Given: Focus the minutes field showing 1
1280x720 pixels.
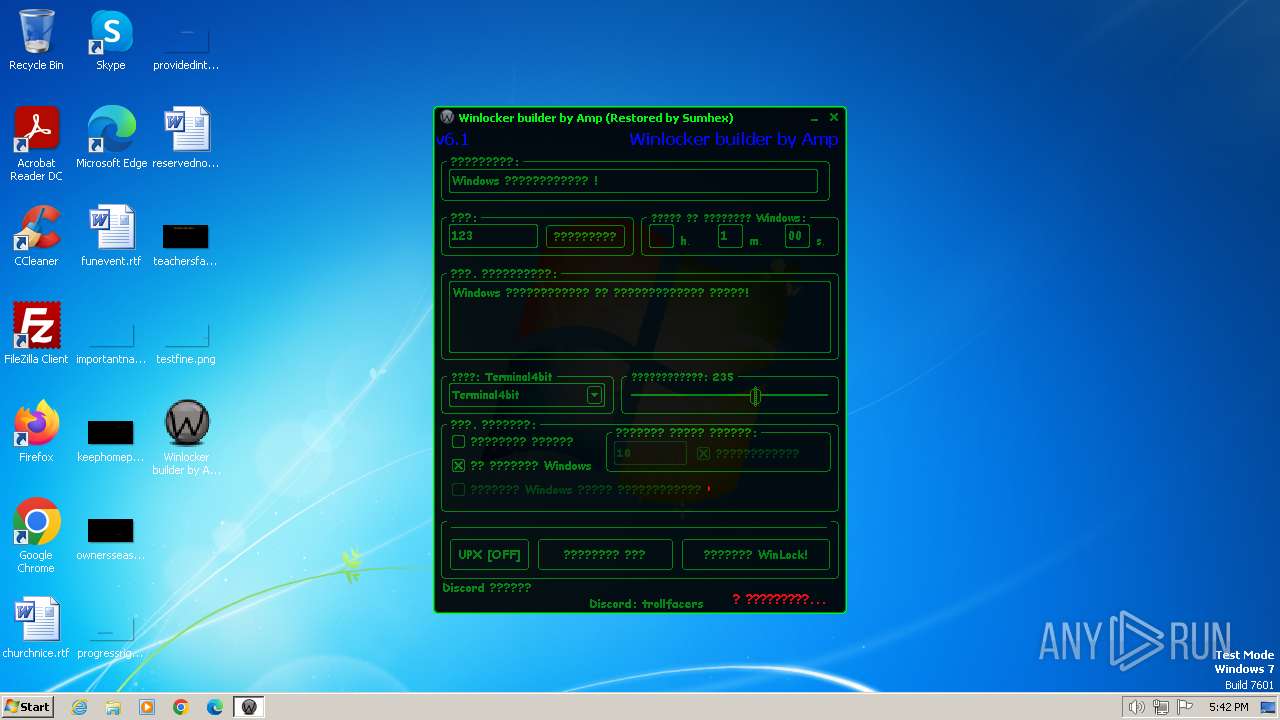Looking at the screenshot, I should pos(730,237).
